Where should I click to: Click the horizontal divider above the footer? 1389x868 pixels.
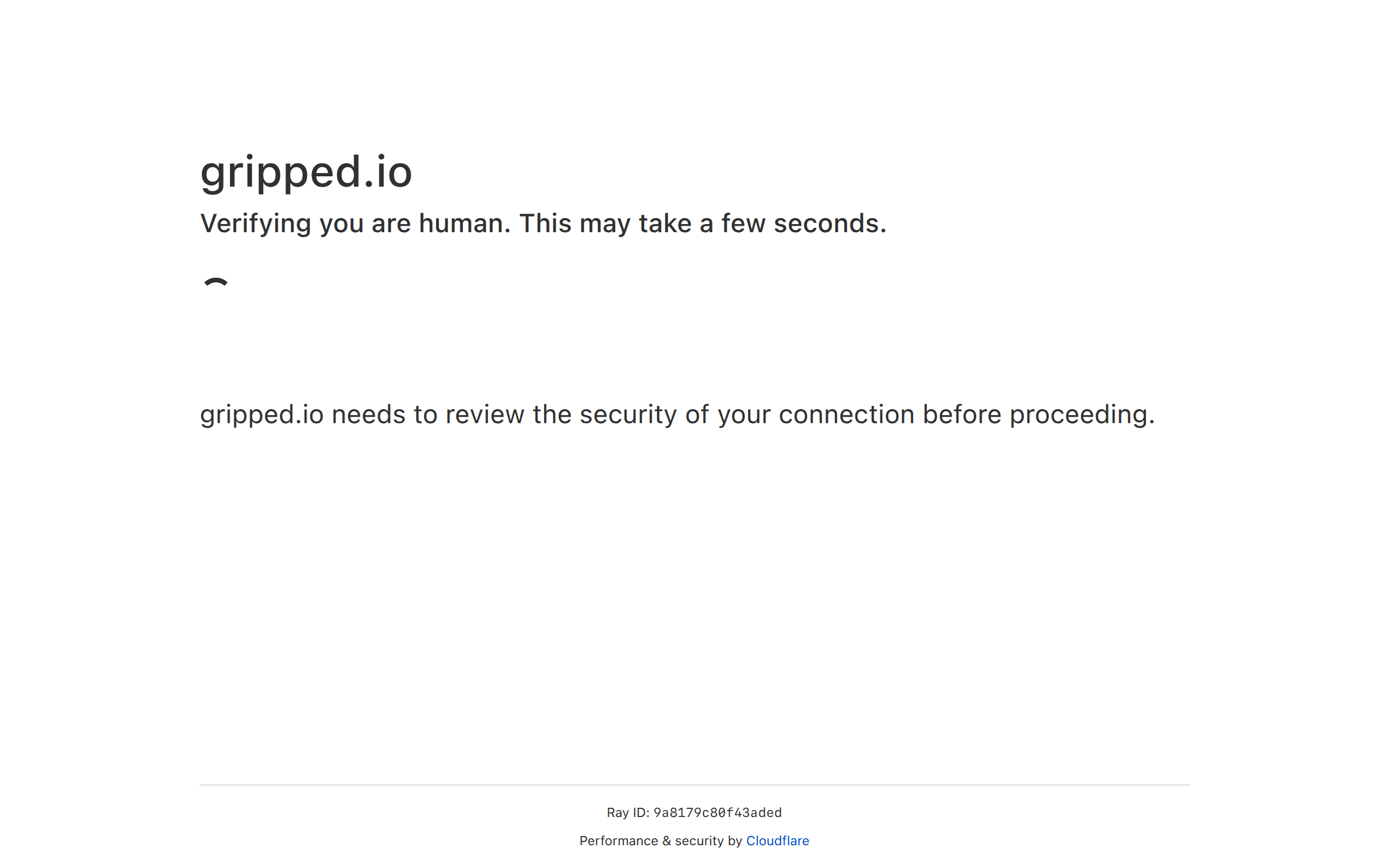694,785
